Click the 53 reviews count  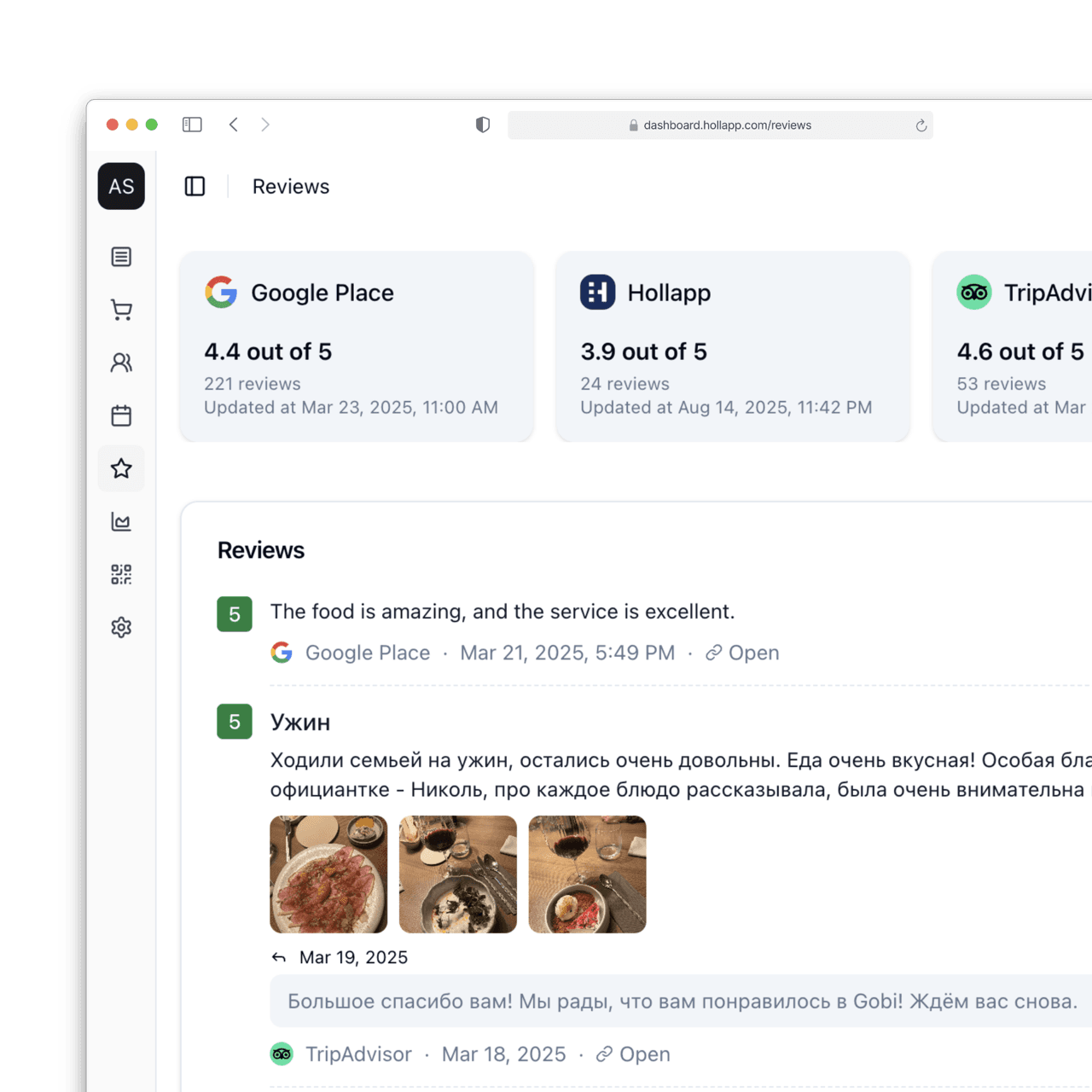pyautogui.click(x=1002, y=384)
